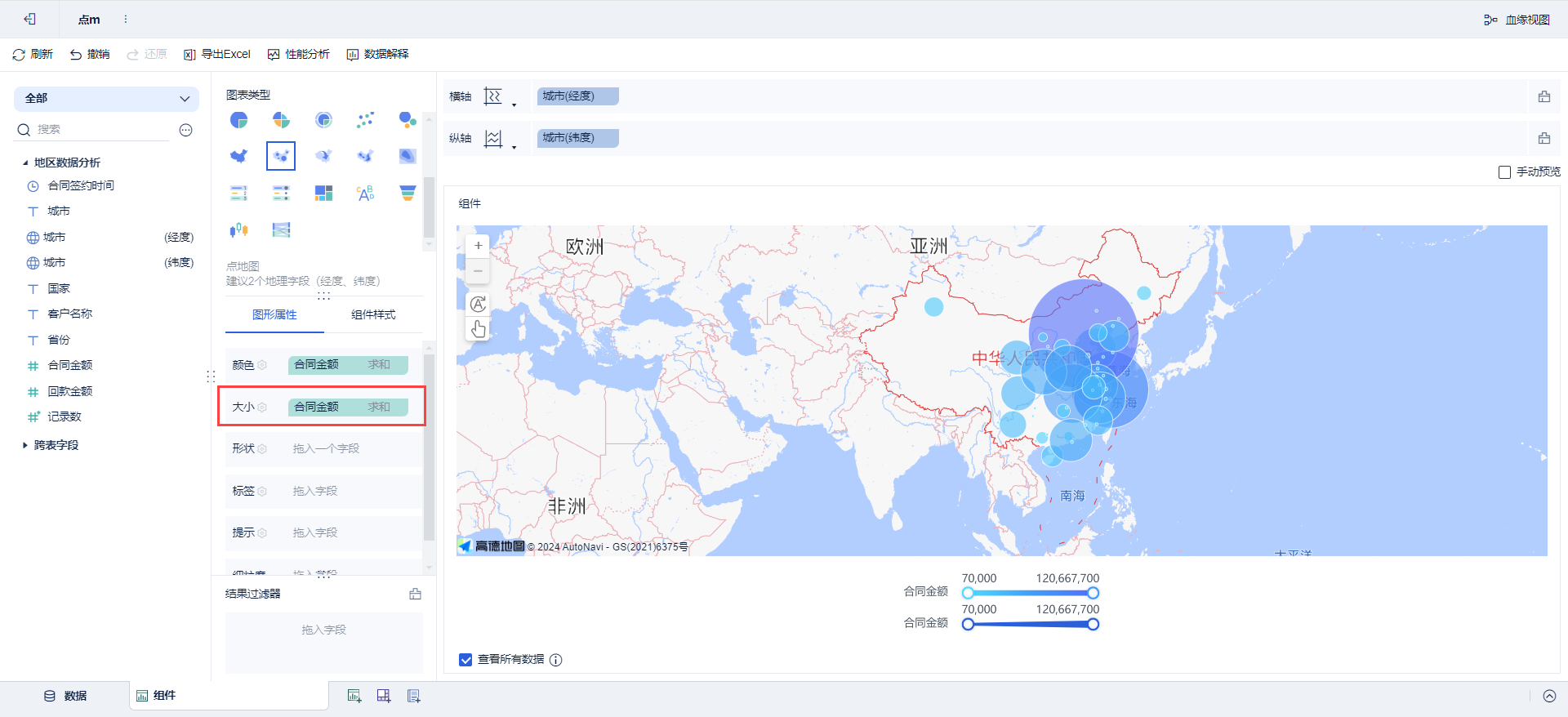Image resolution: width=1568 pixels, height=717 pixels.
Task: Open 性能分析 performance analysis
Action: pos(299,54)
